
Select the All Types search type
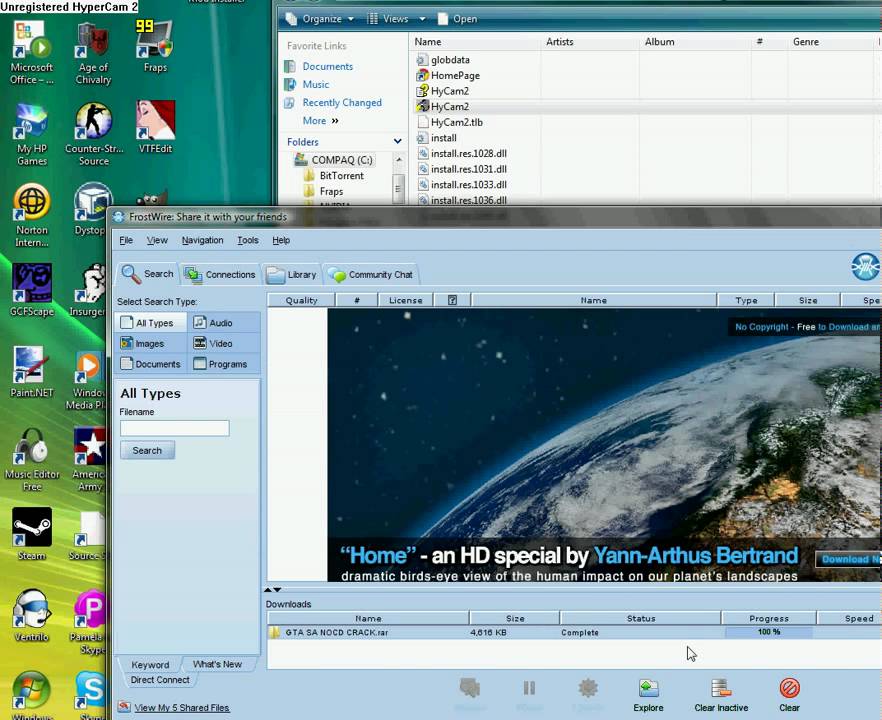(152, 323)
